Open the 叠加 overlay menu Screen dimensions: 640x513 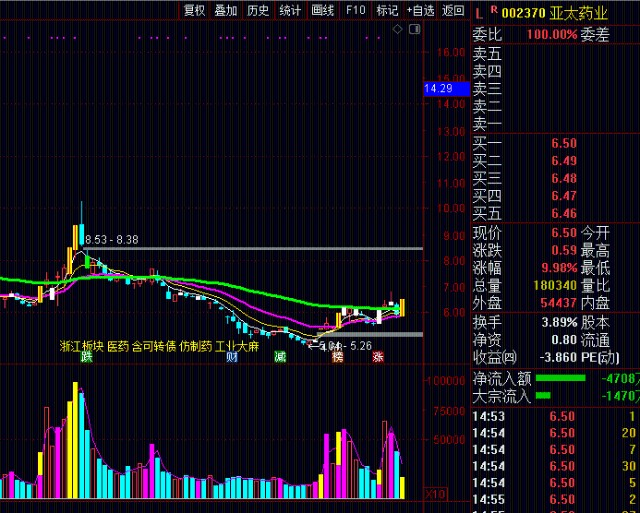226,11
